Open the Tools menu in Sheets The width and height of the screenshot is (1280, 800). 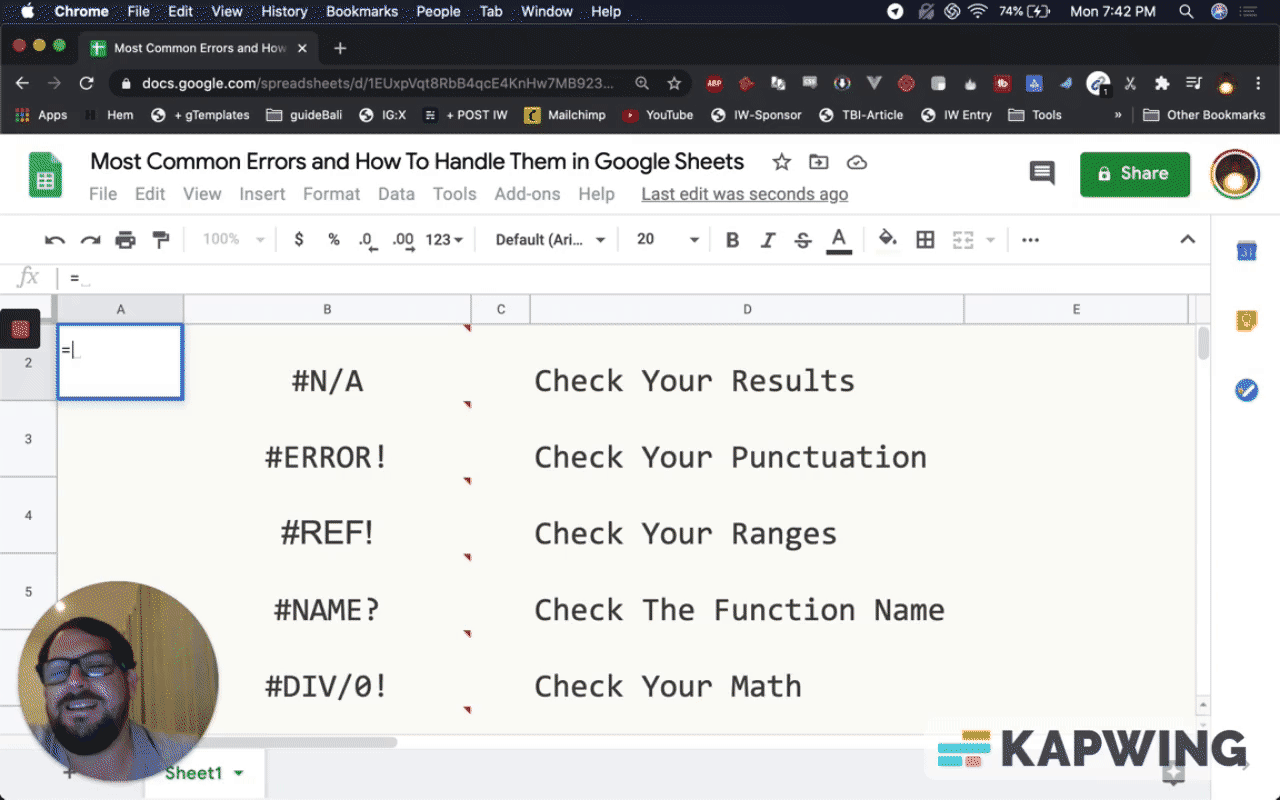point(454,194)
